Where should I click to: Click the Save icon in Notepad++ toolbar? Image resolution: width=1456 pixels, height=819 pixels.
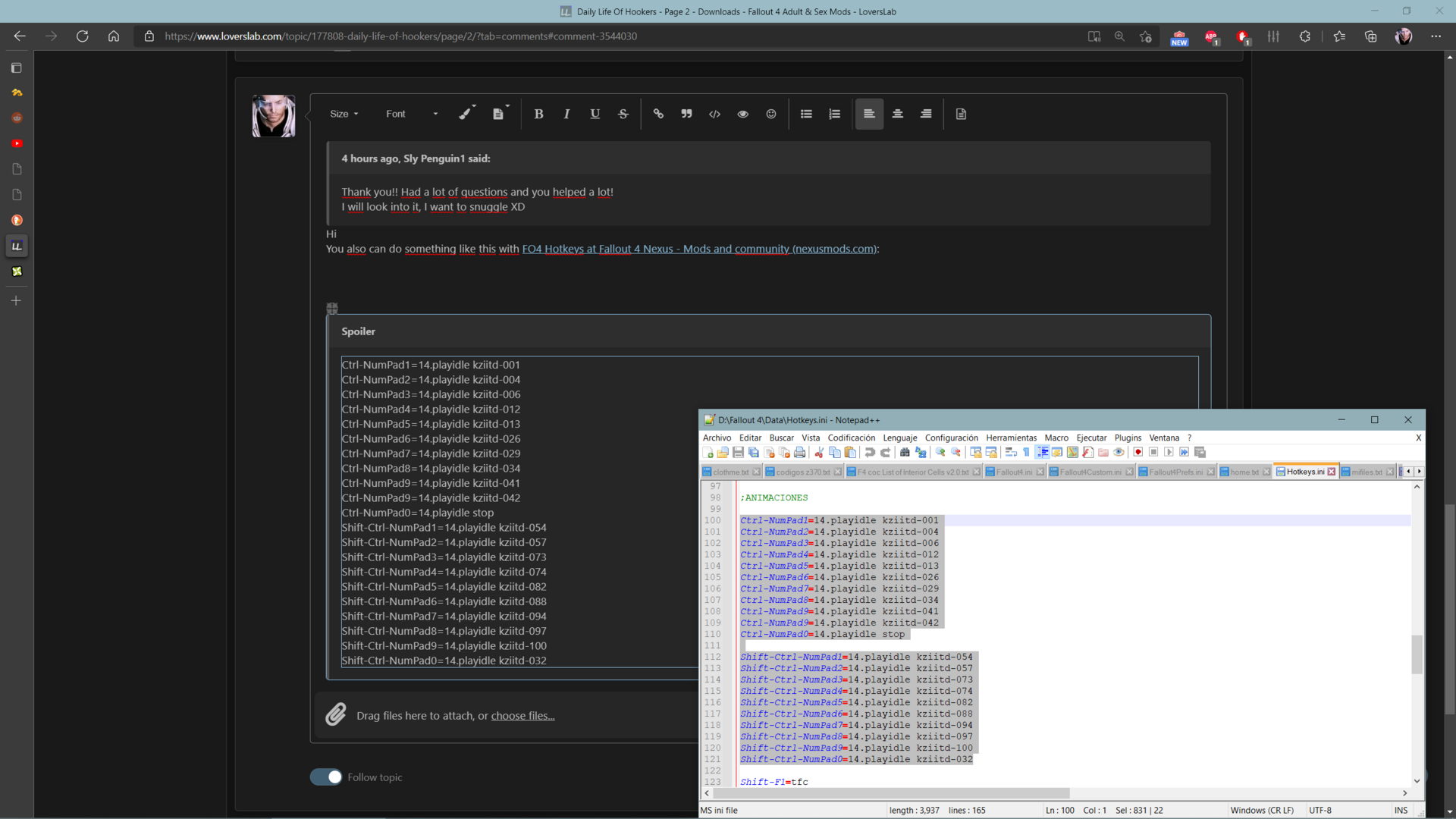tap(738, 453)
